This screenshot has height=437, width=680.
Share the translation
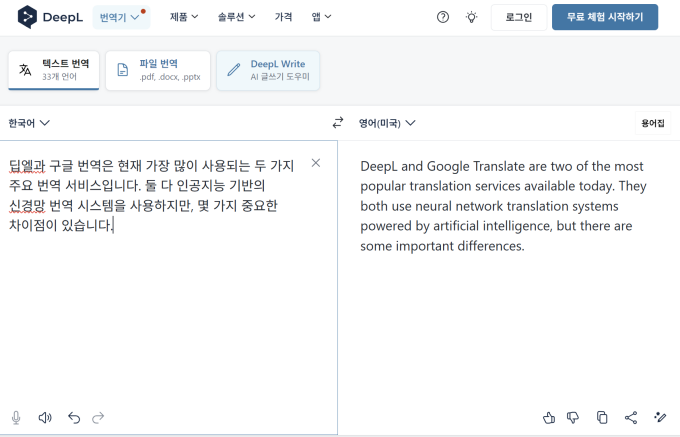click(631, 417)
